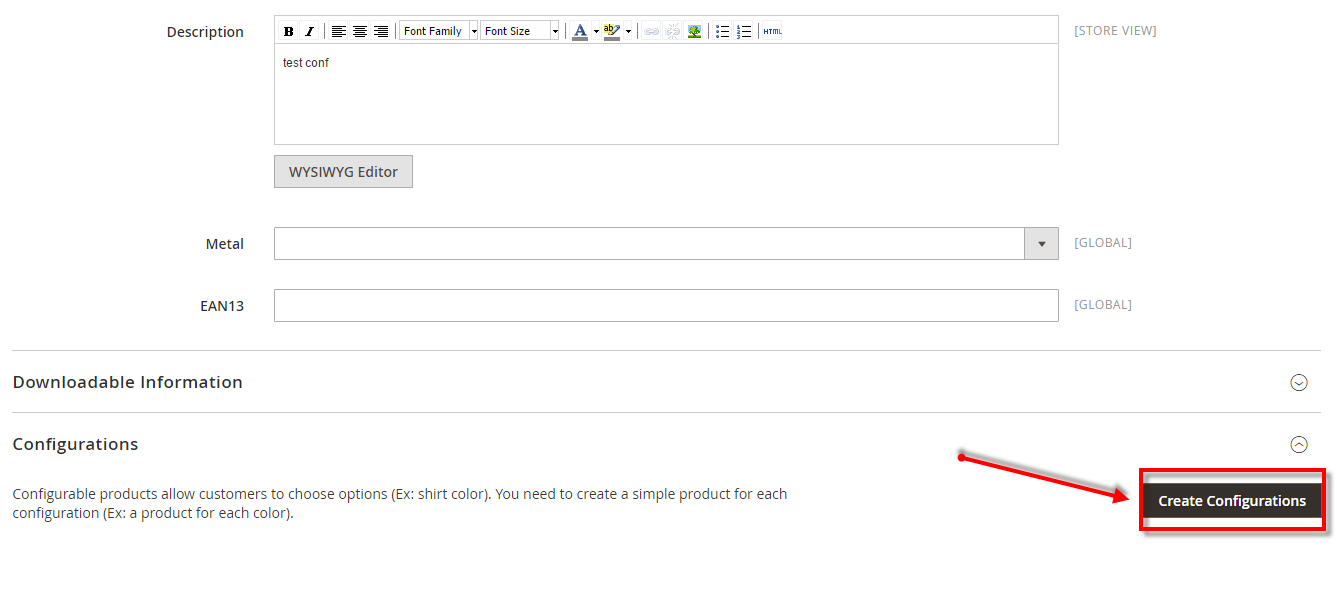Create a bulleted list
The width and height of the screenshot is (1337, 590).
[723, 31]
